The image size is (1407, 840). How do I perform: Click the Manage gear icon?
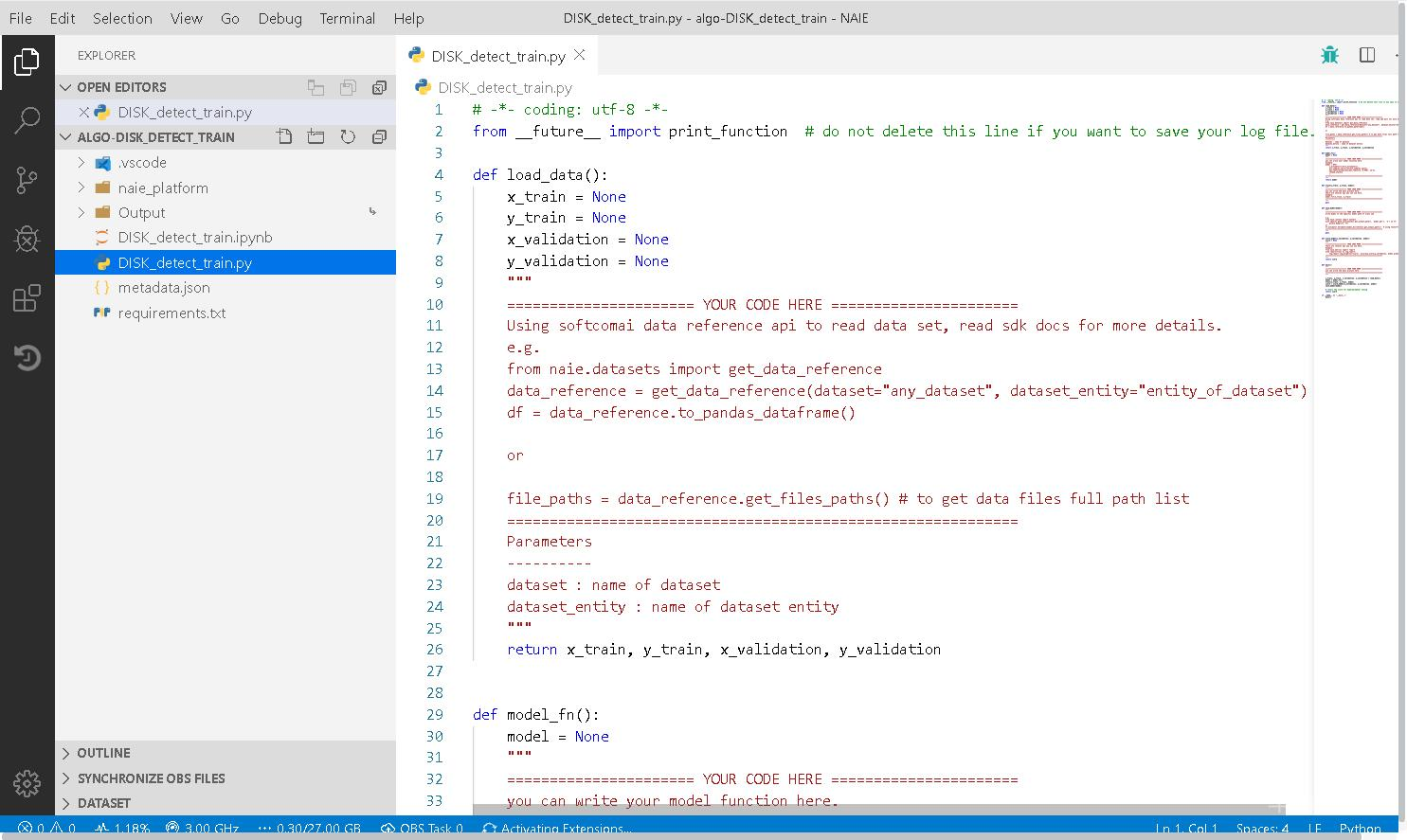pos(27,783)
